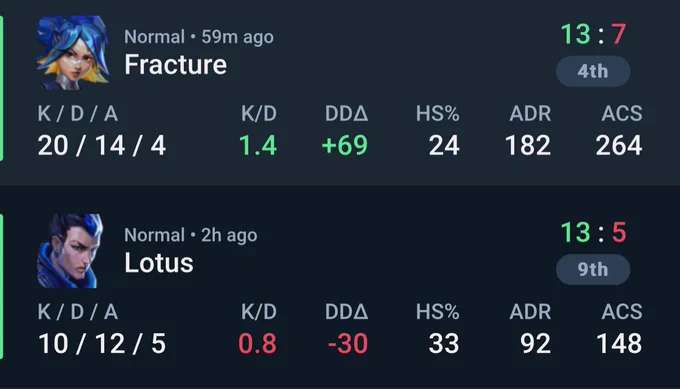Click the Lotus ACS value 148

coord(619,343)
